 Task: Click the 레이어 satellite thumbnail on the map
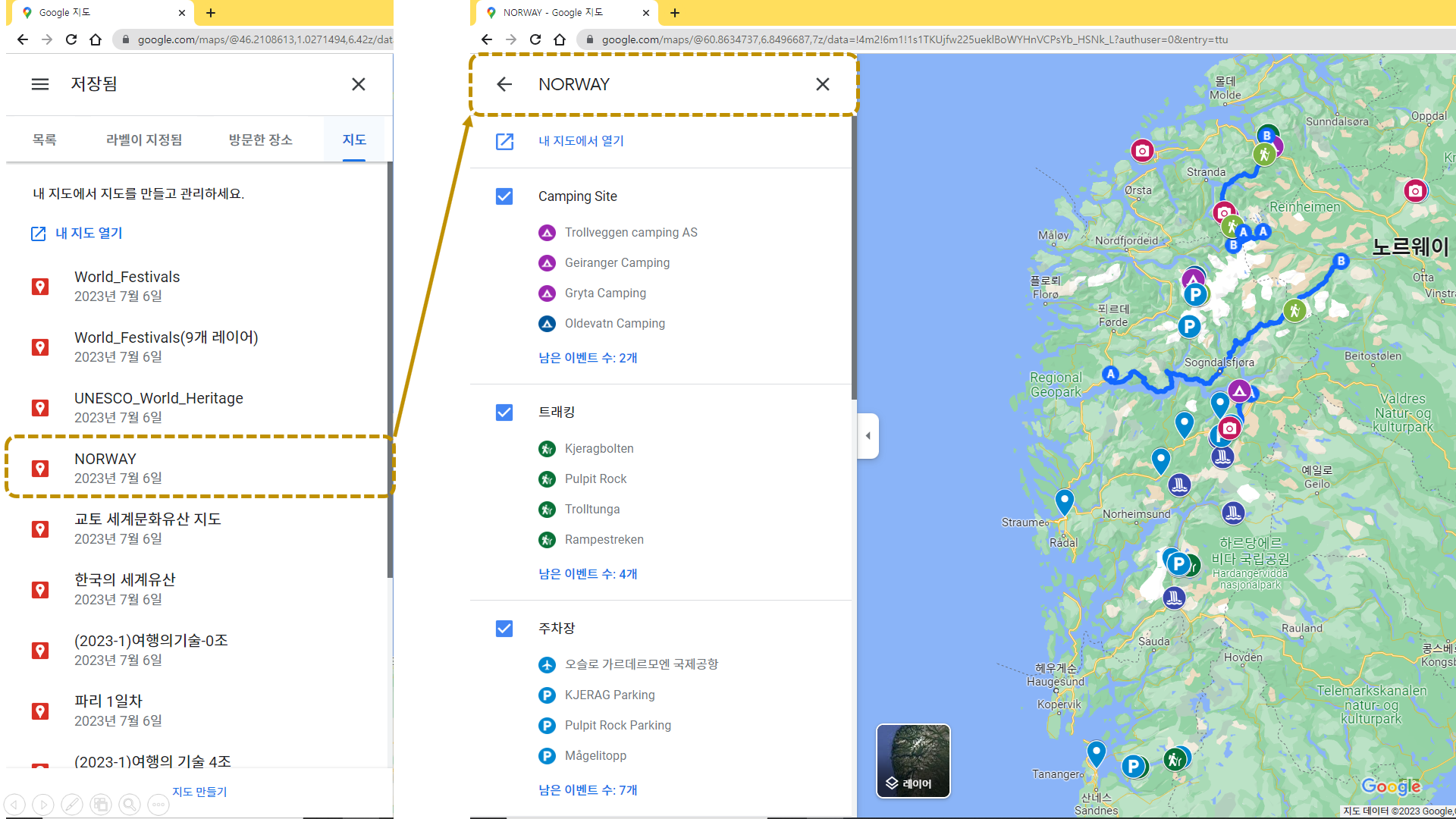913,761
